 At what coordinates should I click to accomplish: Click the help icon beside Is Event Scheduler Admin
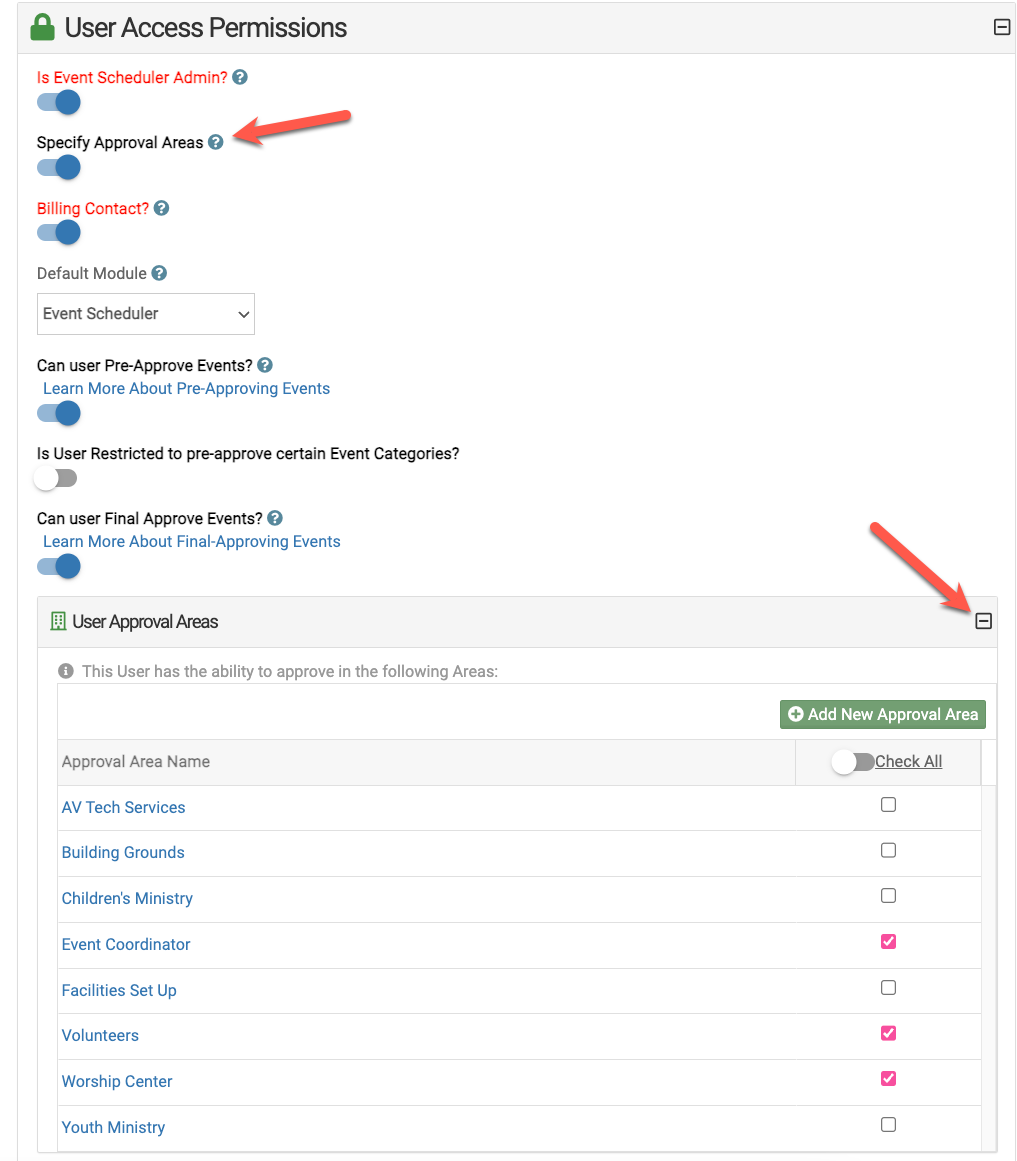(239, 77)
